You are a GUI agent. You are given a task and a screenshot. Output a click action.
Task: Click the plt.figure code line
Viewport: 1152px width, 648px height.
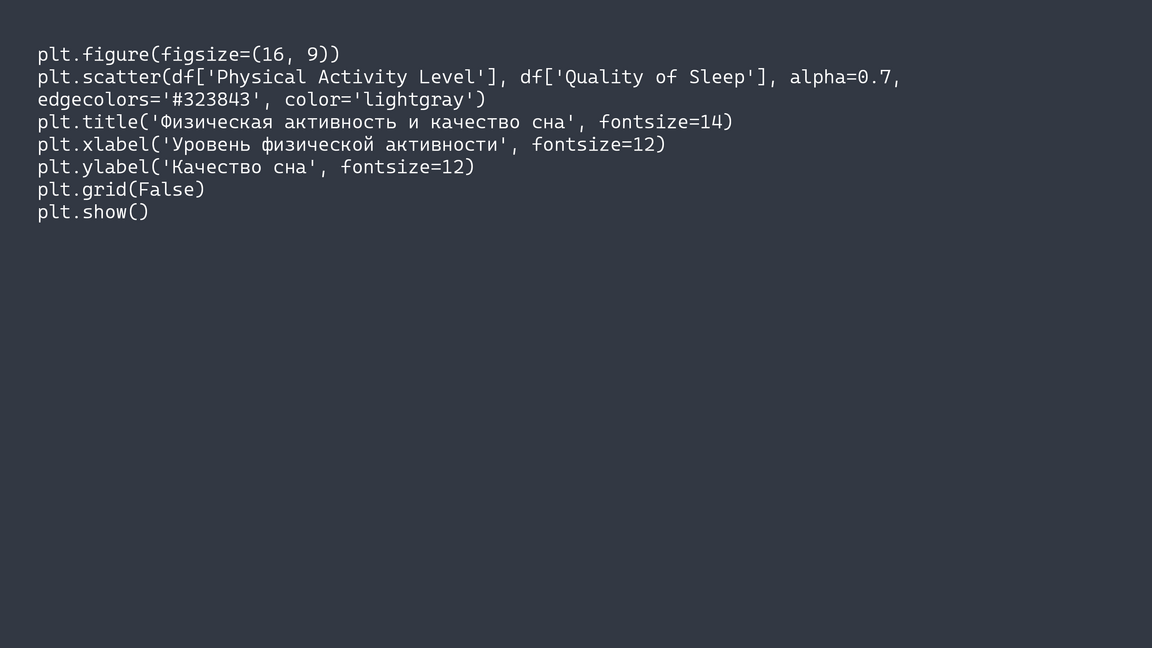pos(188,54)
